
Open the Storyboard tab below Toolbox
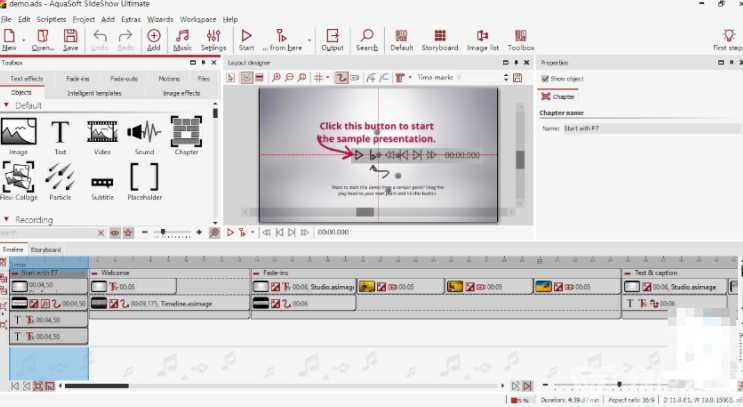[x=45, y=249]
